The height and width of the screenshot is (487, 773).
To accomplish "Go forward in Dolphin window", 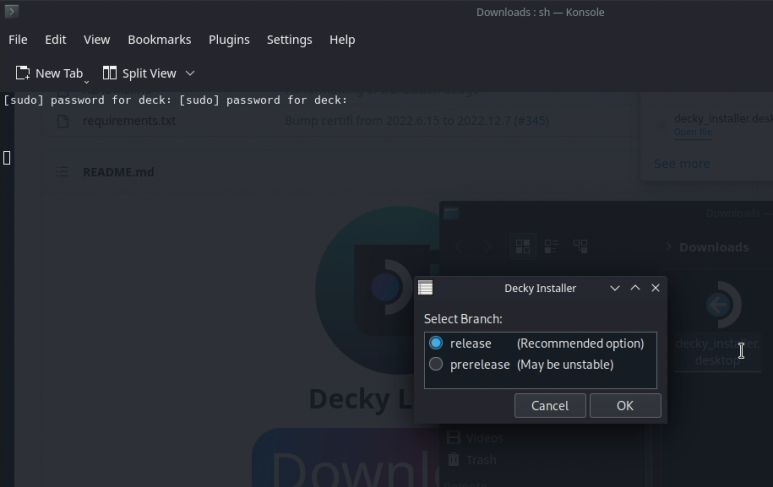I will click(x=488, y=247).
